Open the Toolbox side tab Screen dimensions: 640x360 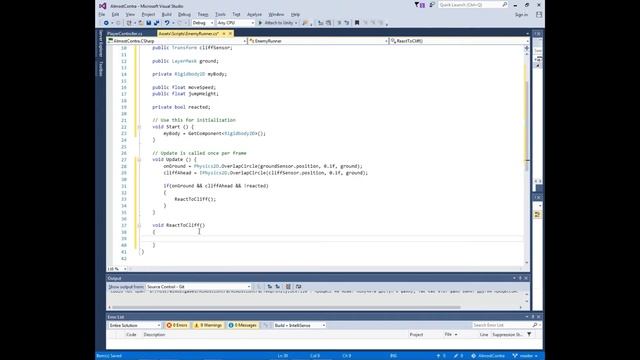click(x=100, y=69)
